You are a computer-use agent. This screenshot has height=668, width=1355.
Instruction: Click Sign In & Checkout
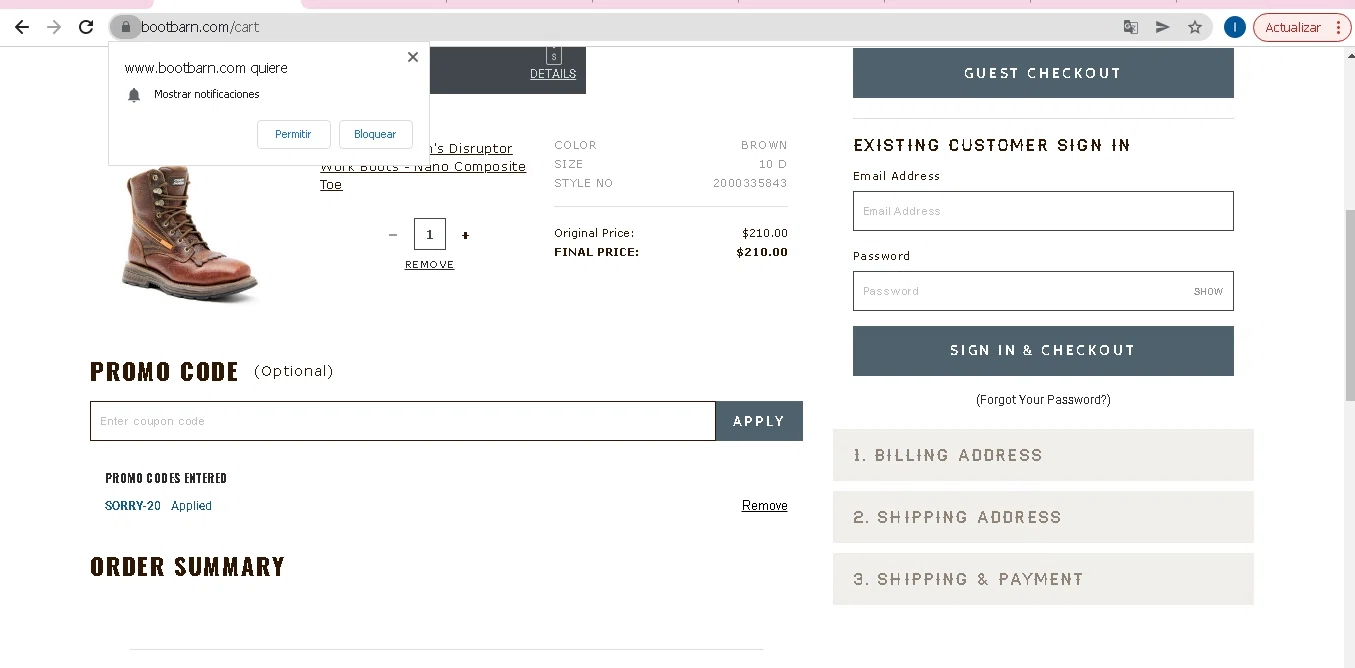click(1043, 351)
